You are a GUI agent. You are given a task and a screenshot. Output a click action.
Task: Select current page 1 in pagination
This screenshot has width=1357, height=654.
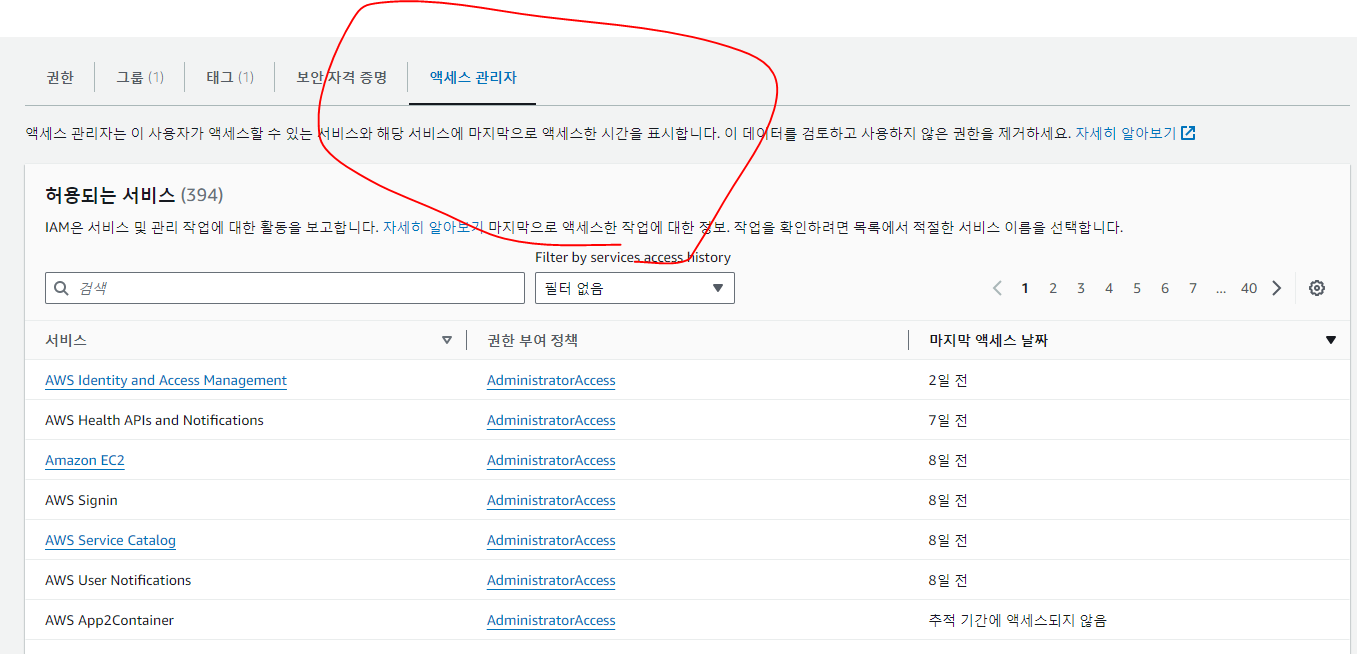tap(1025, 288)
